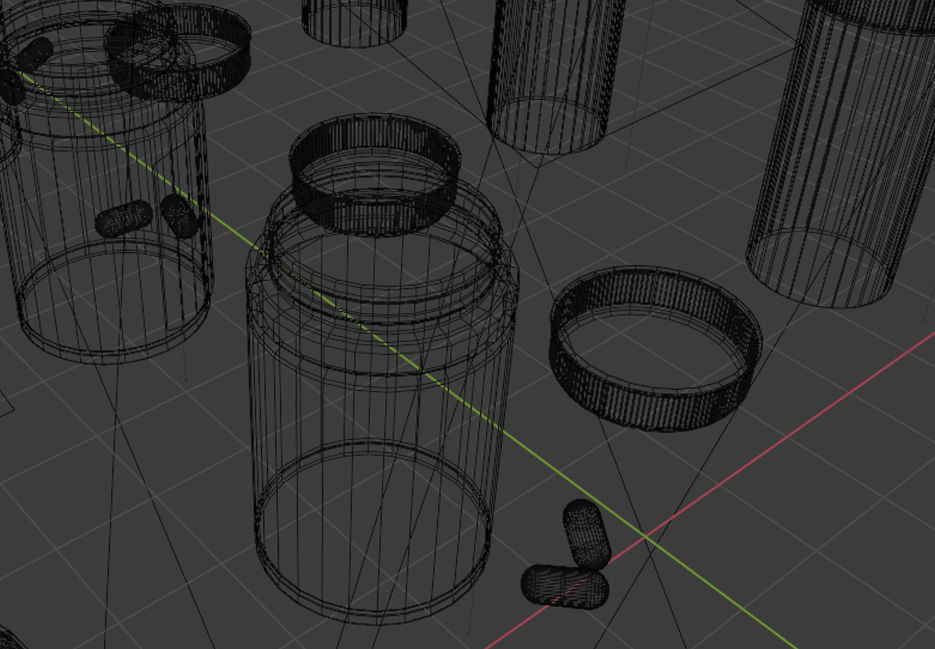This screenshot has width=935, height=649.
Task: Select the cap resting atop the center jar
Action: pos(374,174)
